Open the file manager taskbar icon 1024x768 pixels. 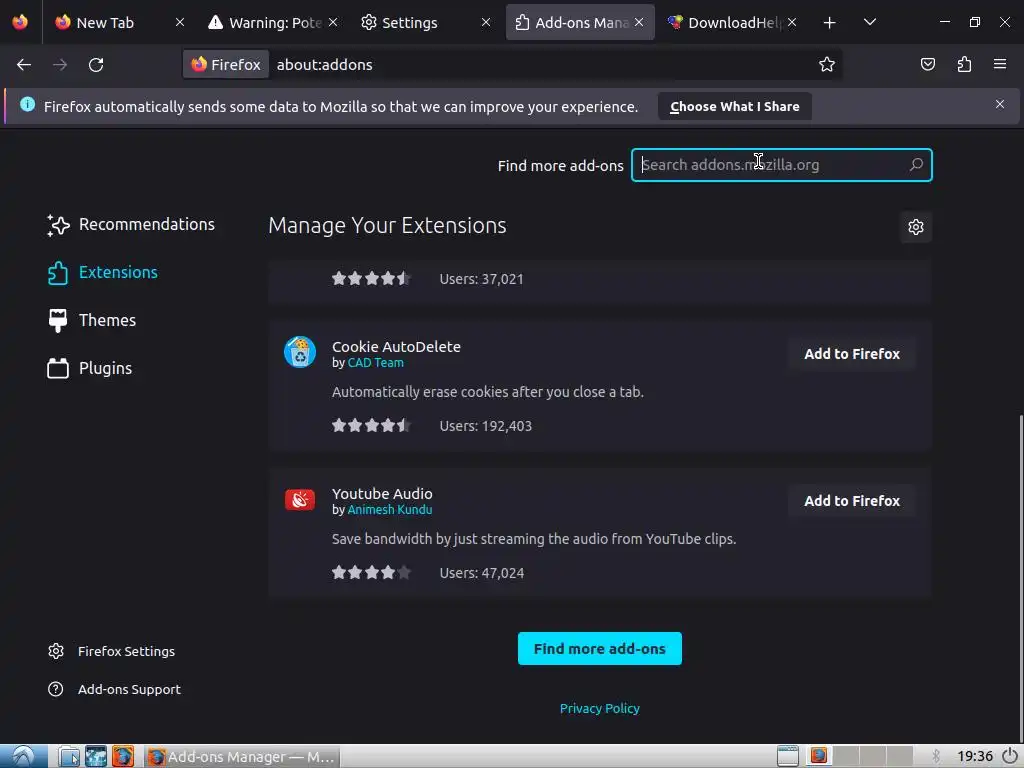pyautogui.click(x=69, y=756)
